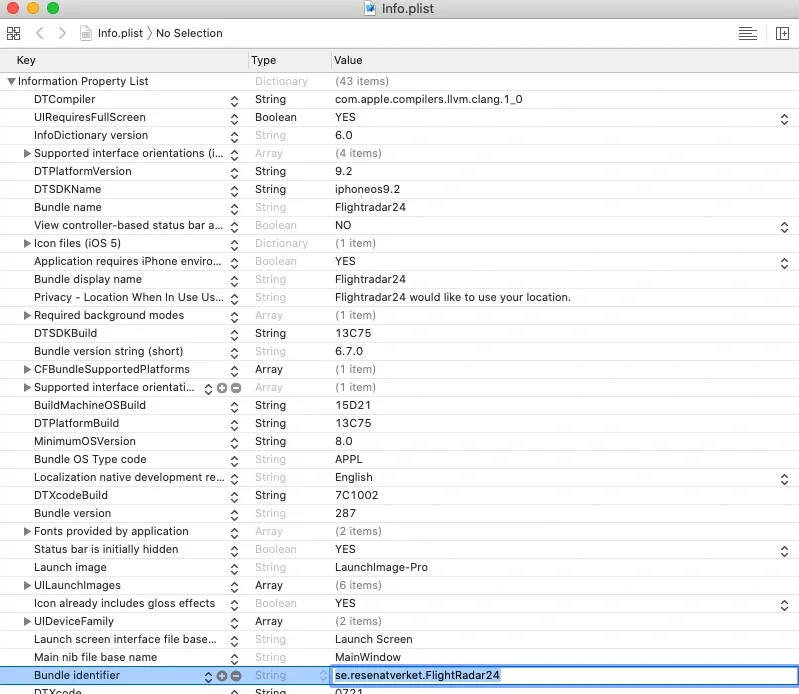This screenshot has height=694, width=799.
Task: Edit the Bundle identifier value field
Action: 564,675
